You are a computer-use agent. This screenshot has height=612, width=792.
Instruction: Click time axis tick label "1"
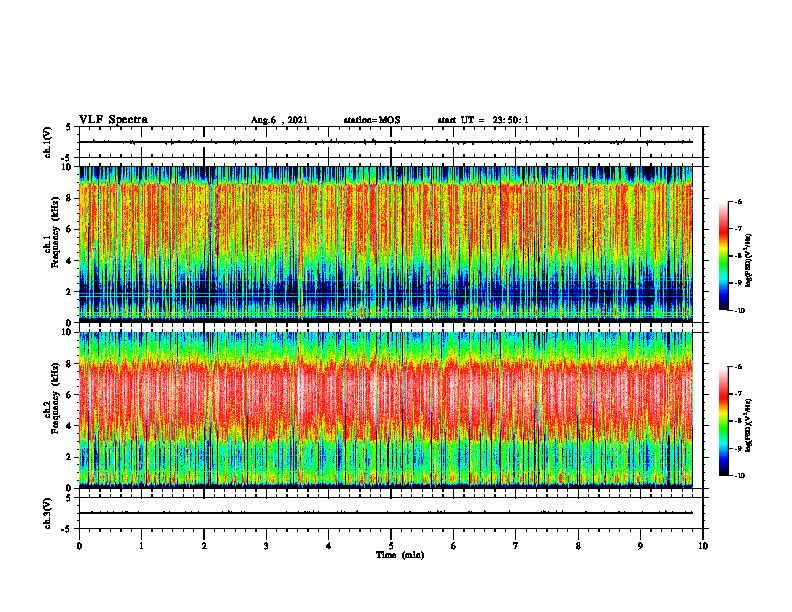coord(141,546)
